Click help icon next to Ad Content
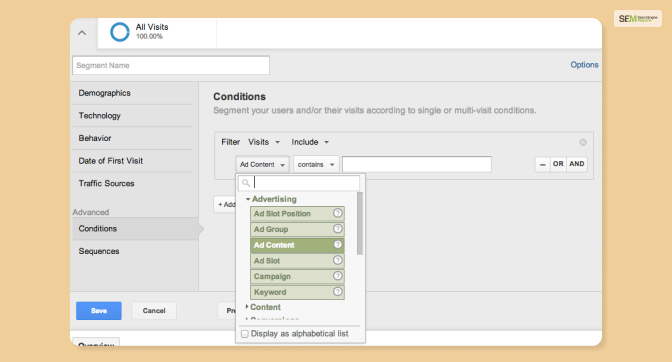Screen dimensions: 672x362 coord(338,245)
